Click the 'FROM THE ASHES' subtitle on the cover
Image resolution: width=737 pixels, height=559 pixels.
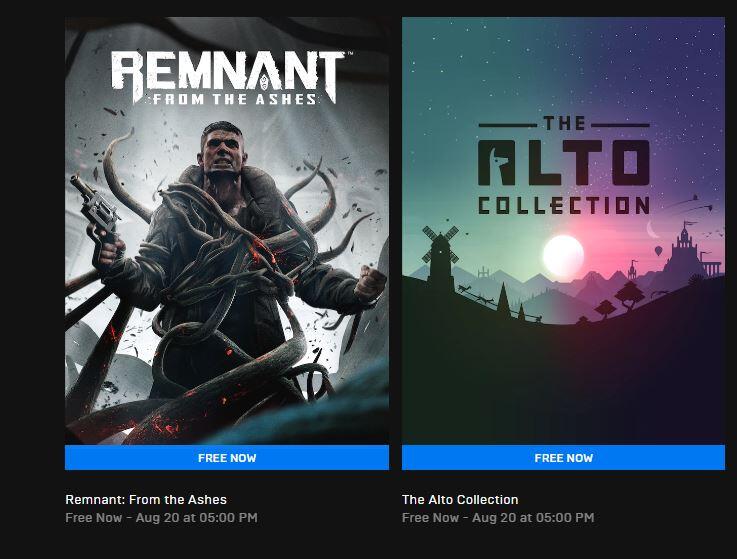(232, 98)
